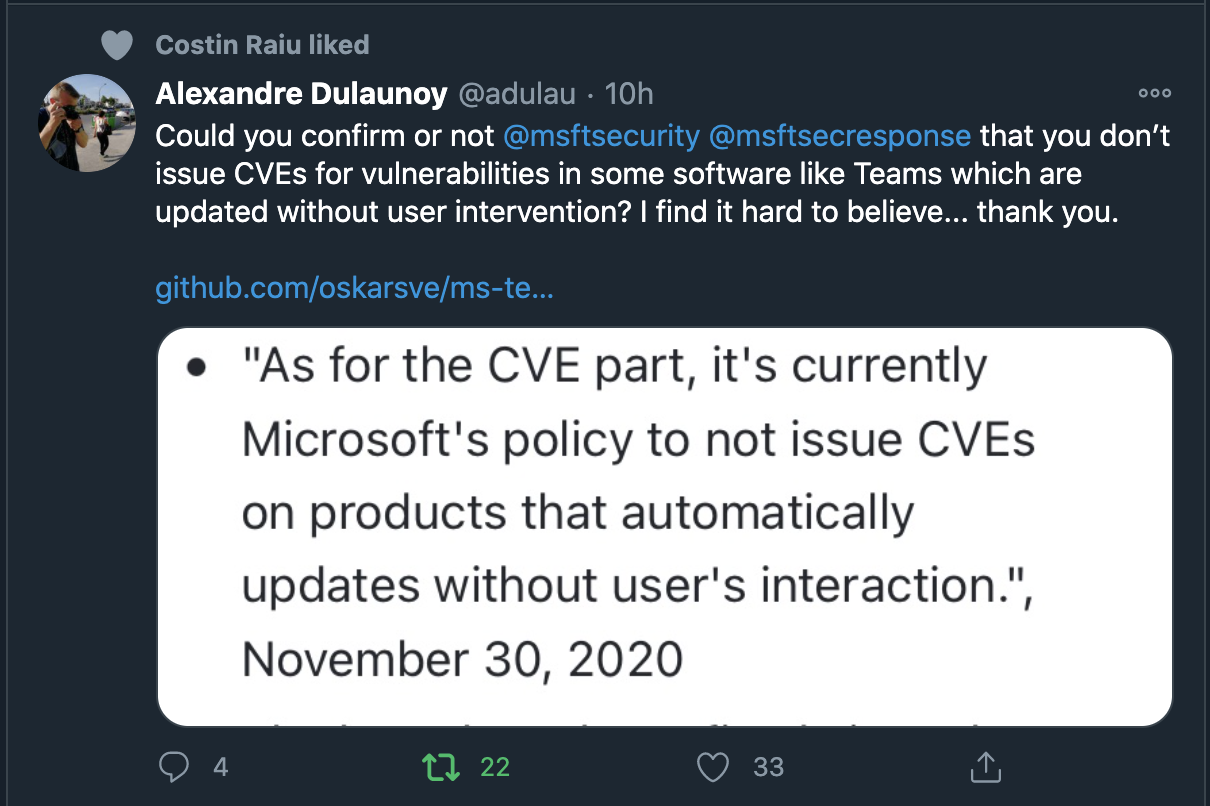Open the @msftsecurity mention
1210x806 pixels.
tap(601, 135)
